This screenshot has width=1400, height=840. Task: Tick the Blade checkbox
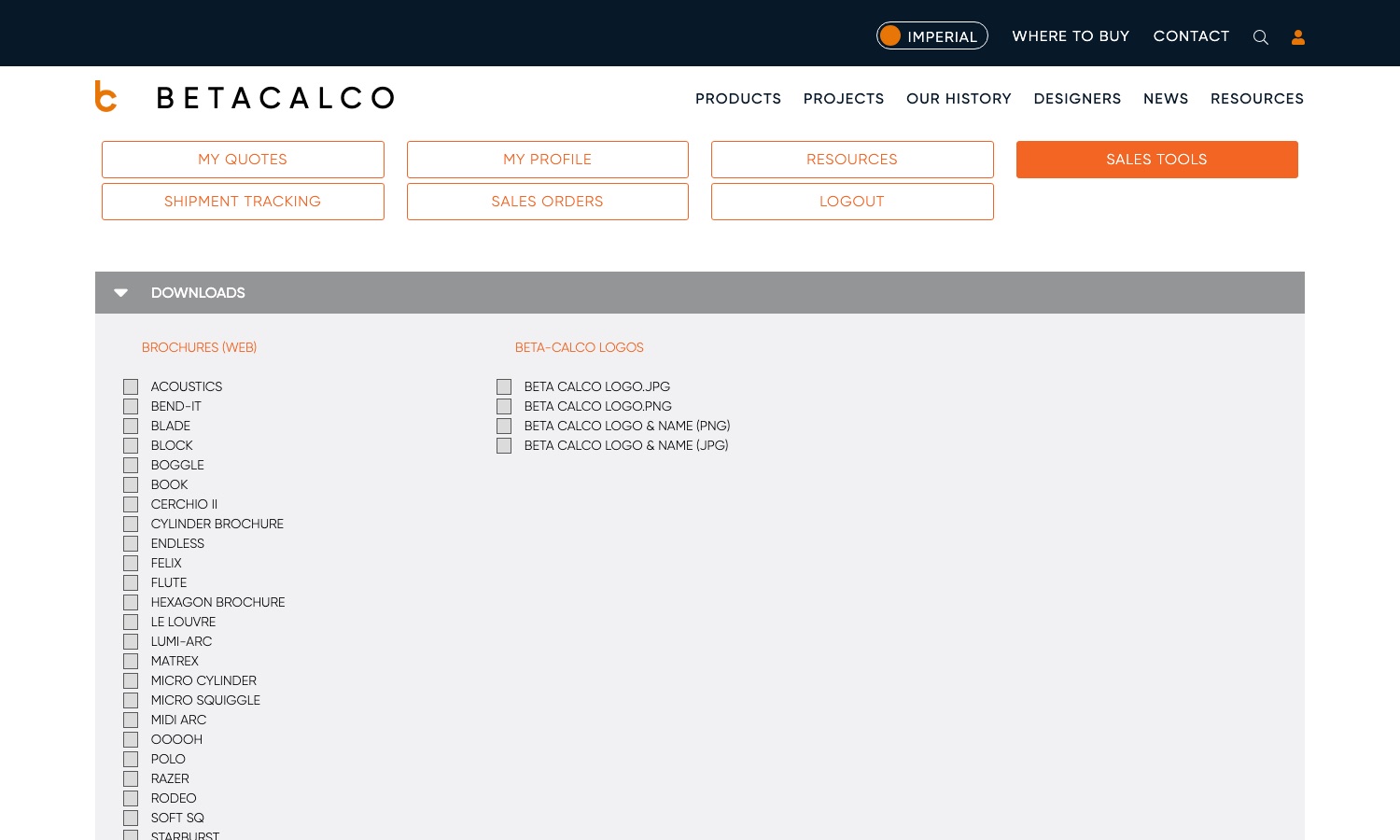click(131, 426)
